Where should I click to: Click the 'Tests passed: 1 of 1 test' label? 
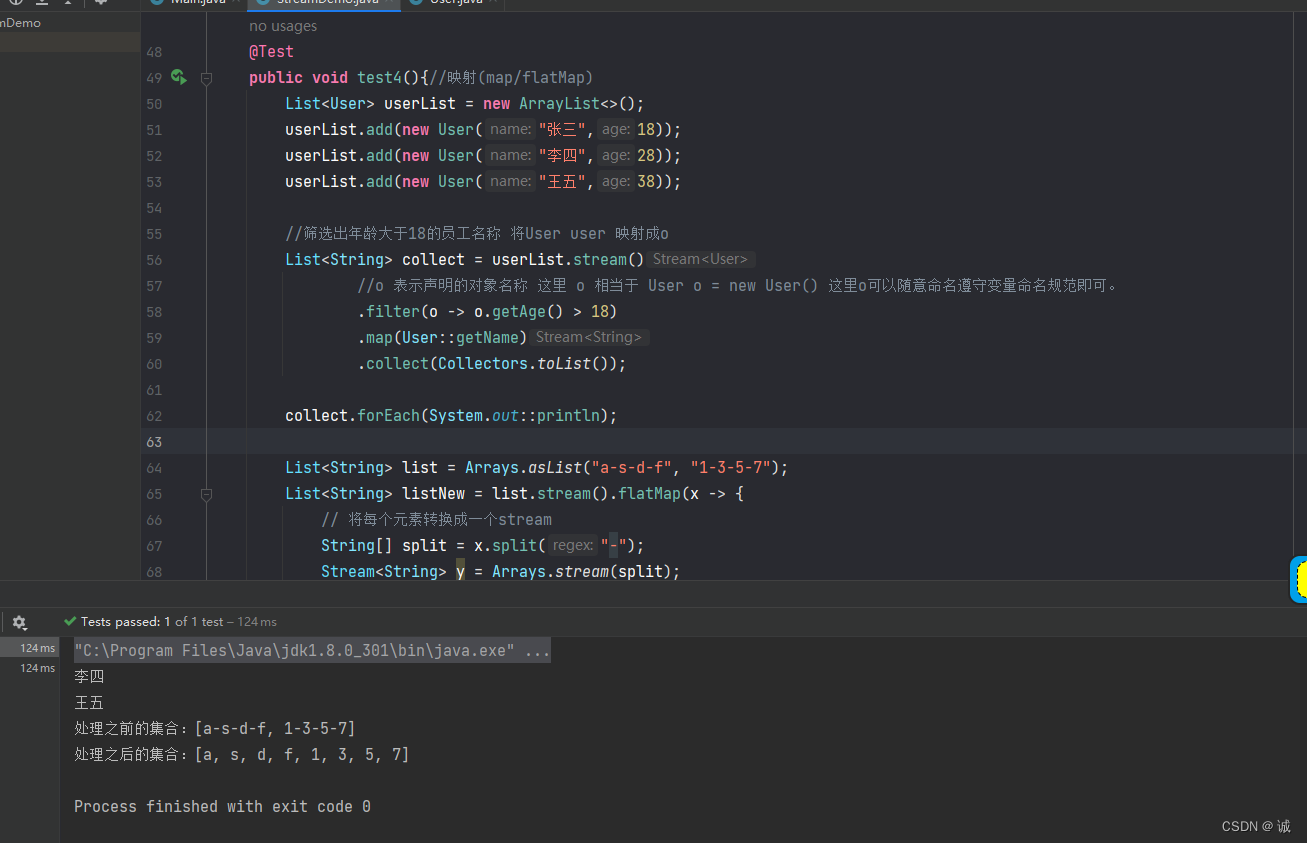click(152, 622)
